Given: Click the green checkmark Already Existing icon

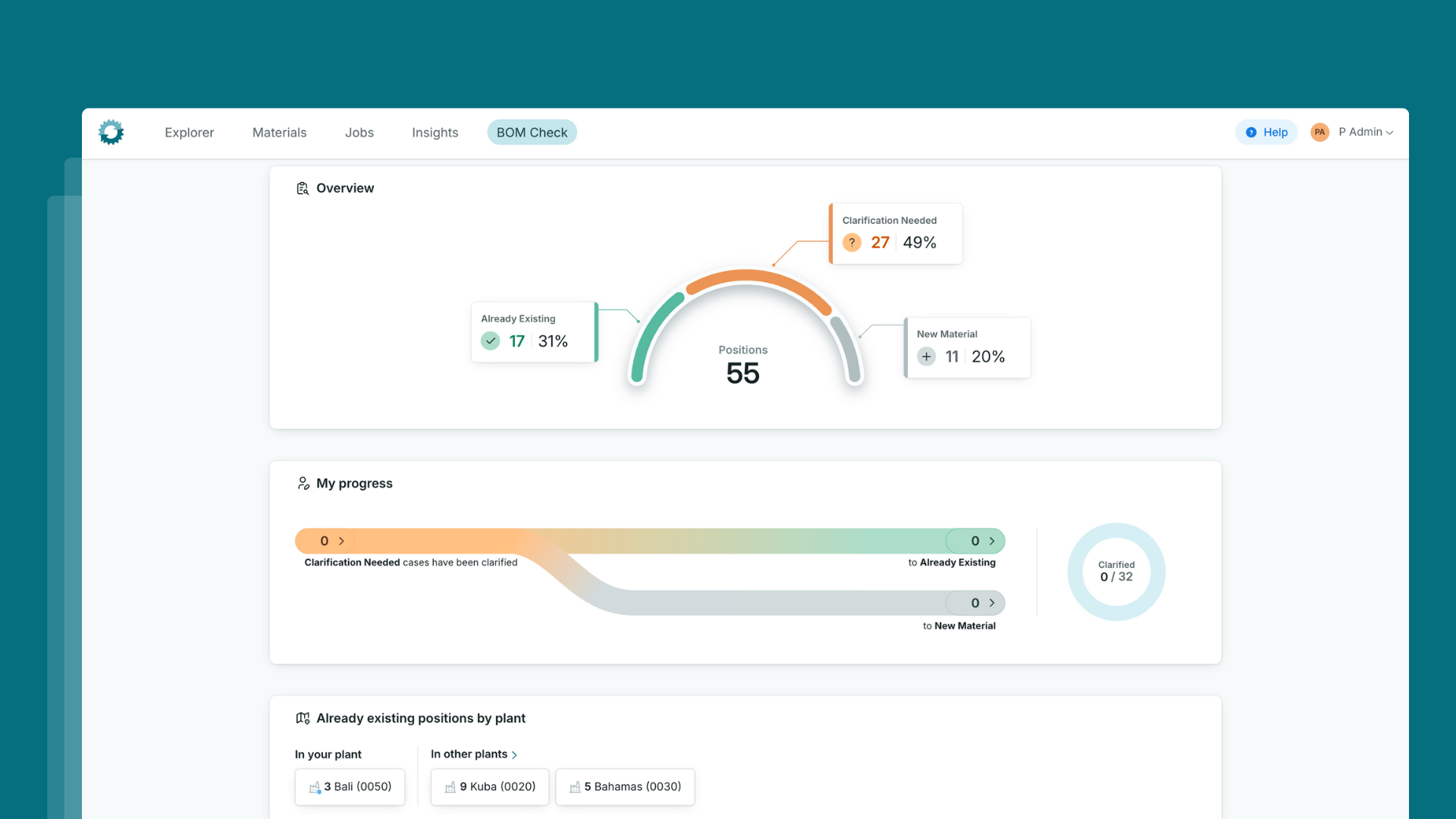Looking at the screenshot, I should 491,341.
